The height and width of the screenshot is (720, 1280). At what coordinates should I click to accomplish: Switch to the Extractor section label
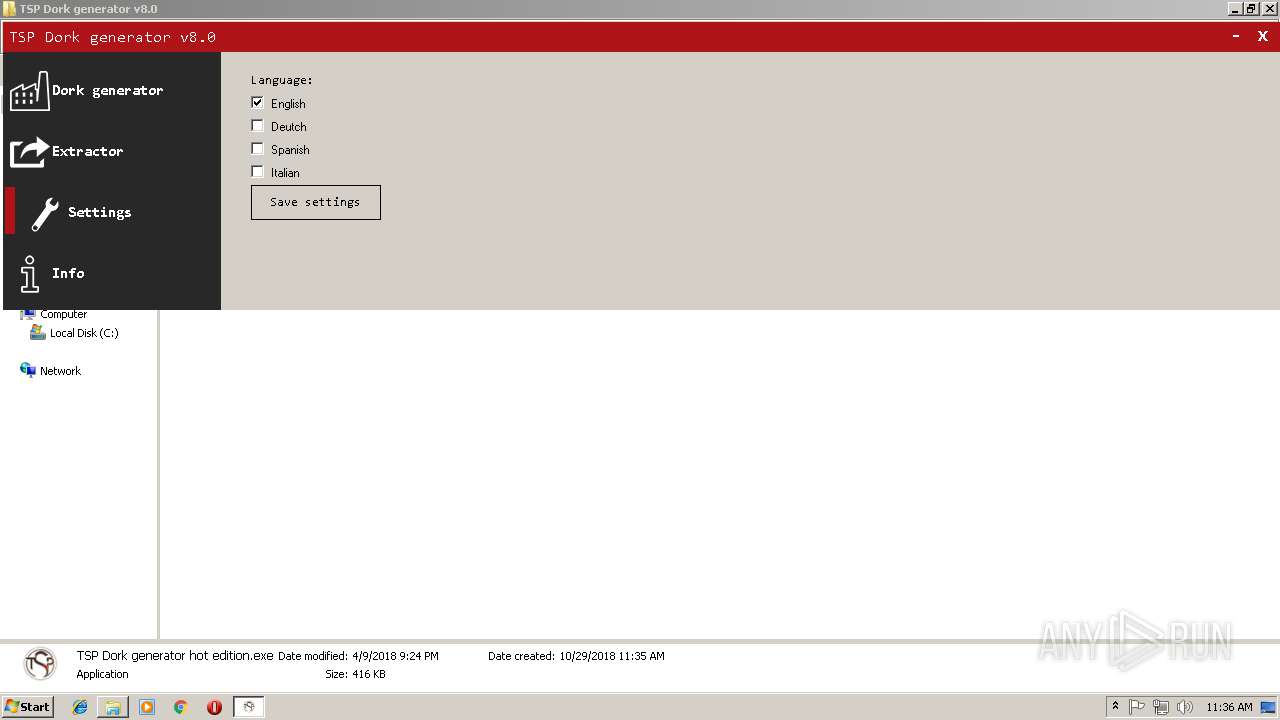click(87, 151)
